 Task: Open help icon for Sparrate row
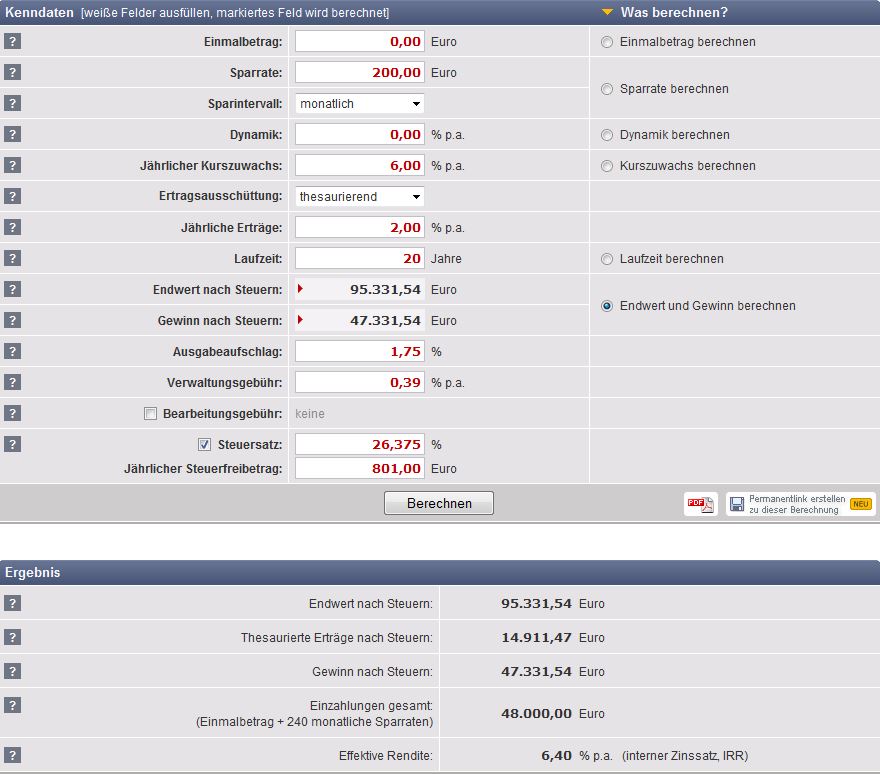point(12,72)
